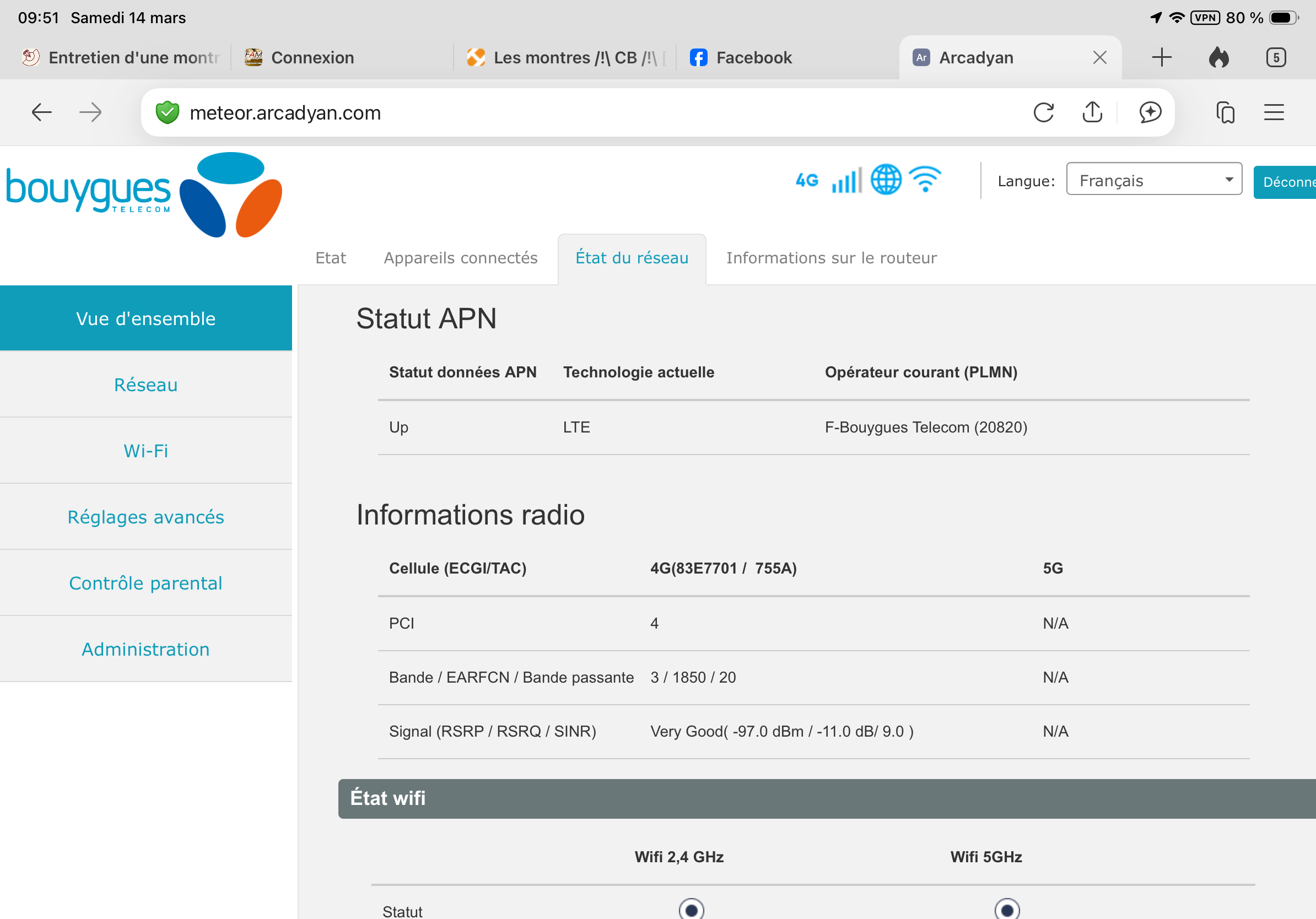The width and height of the screenshot is (1316, 919).
Task: Click the Wifi 2,4 GHz column header
Action: pos(679,857)
